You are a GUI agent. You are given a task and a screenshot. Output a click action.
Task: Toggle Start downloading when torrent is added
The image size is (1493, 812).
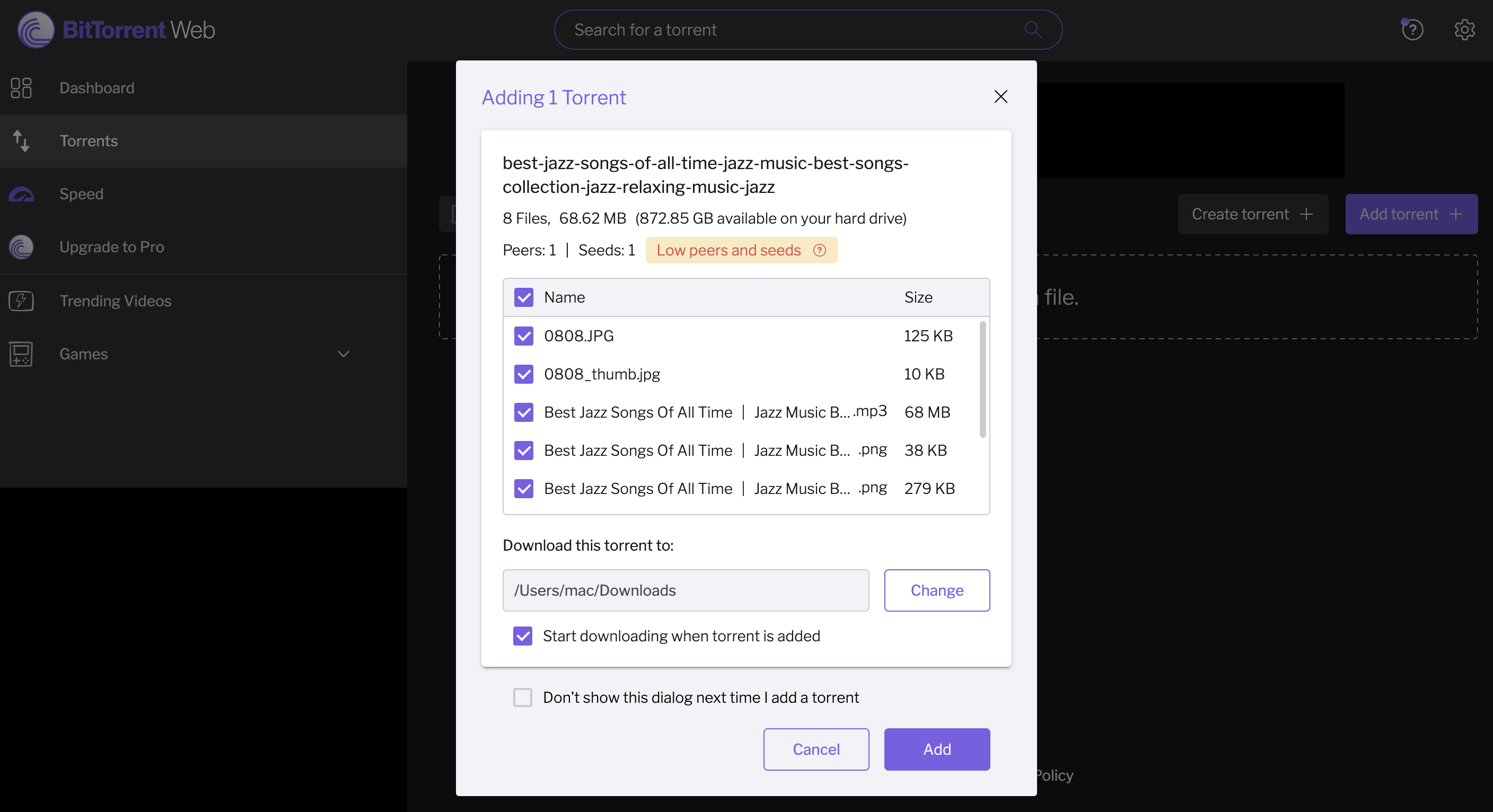click(x=522, y=636)
